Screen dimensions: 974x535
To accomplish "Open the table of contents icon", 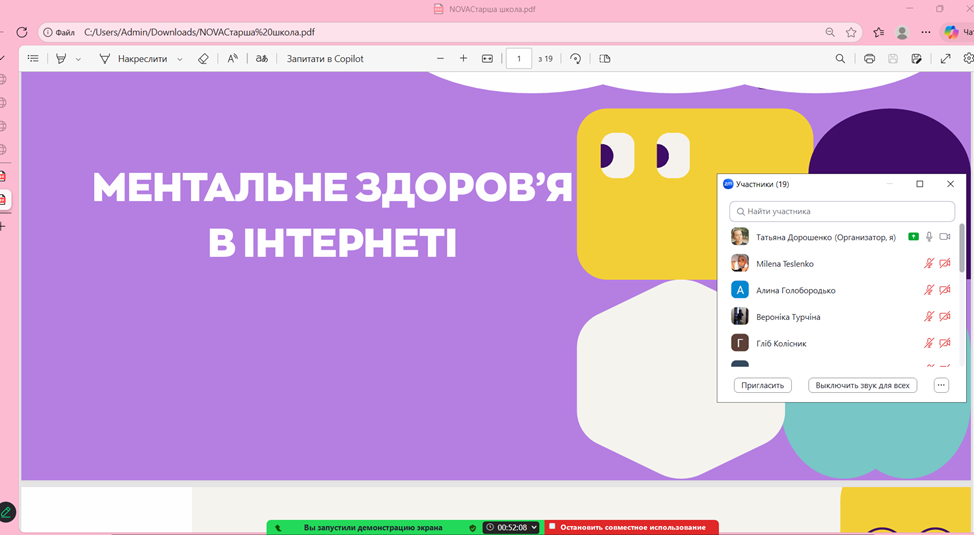I will [33, 59].
